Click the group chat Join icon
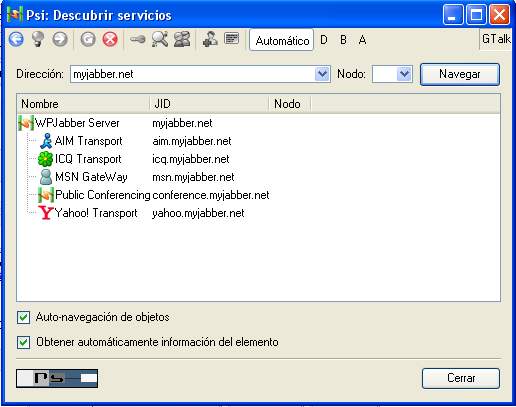This screenshot has height=407, width=516. coord(182,39)
